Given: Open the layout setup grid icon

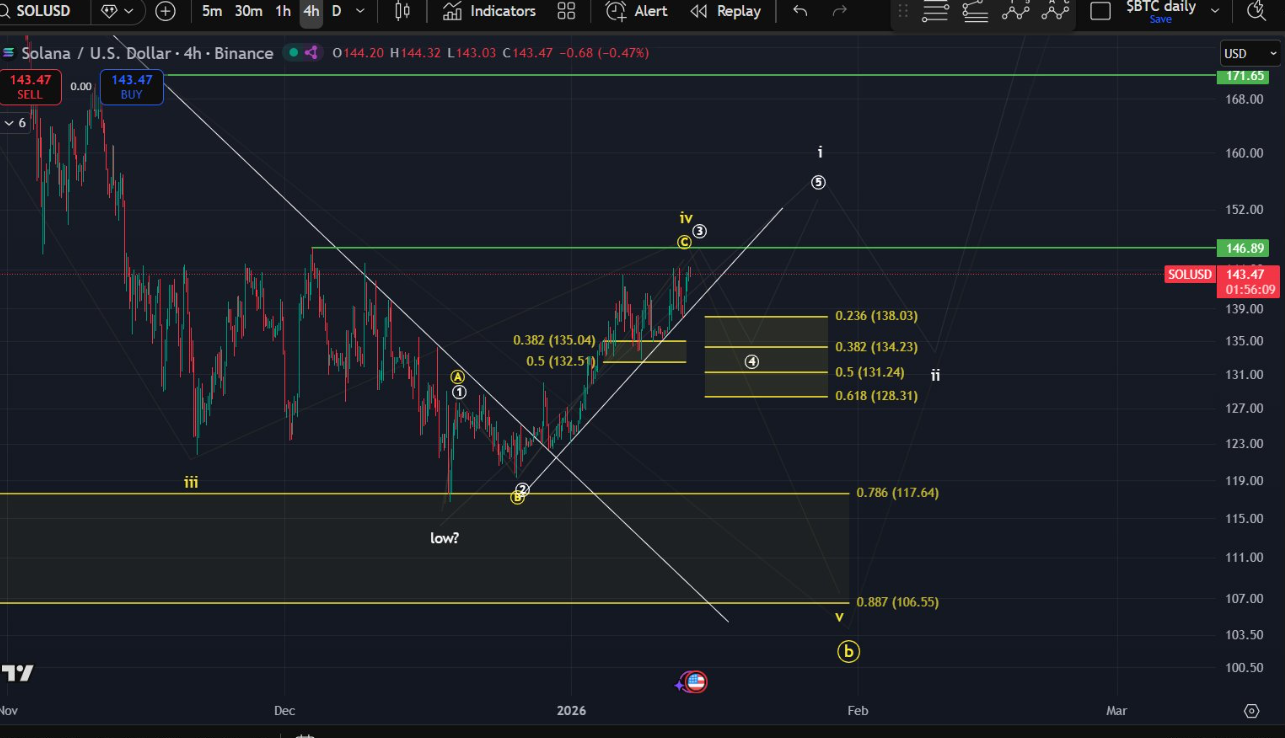Looking at the screenshot, I should 566,11.
